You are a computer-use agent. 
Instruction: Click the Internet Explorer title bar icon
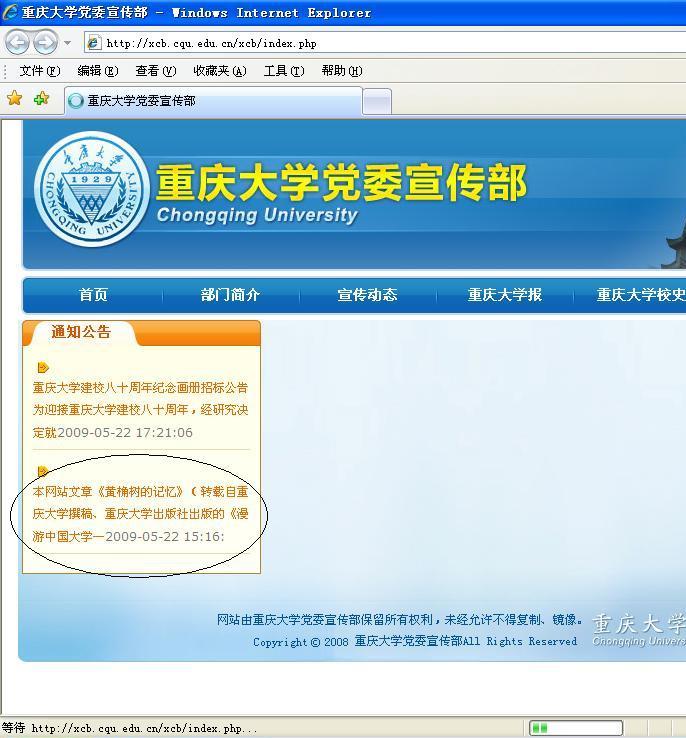(x=9, y=12)
